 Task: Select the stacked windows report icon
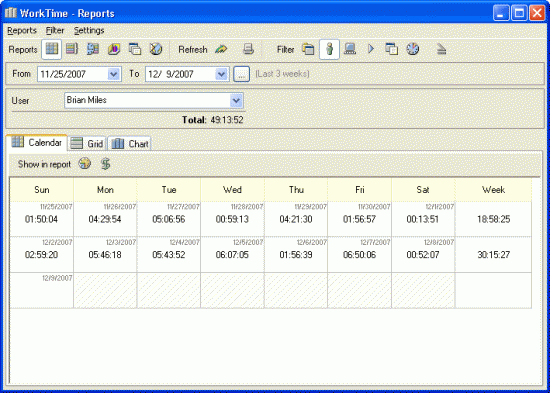(x=135, y=49)
